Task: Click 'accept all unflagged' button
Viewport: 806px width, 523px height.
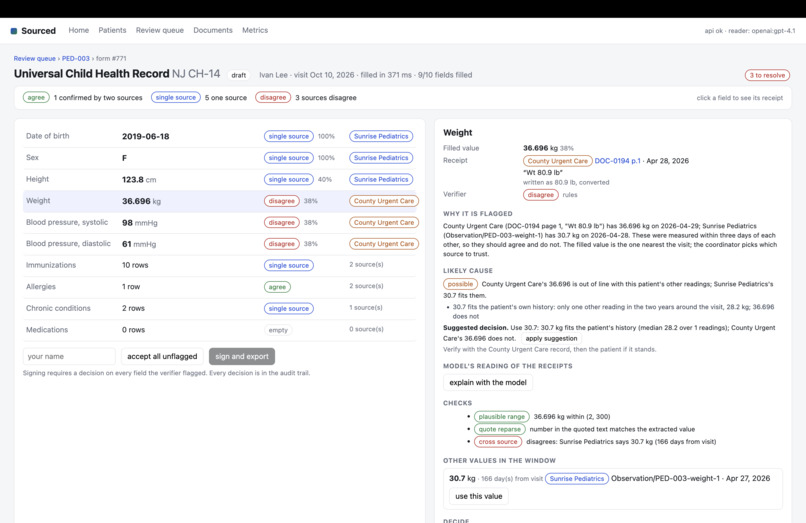Action: point(162,356)
